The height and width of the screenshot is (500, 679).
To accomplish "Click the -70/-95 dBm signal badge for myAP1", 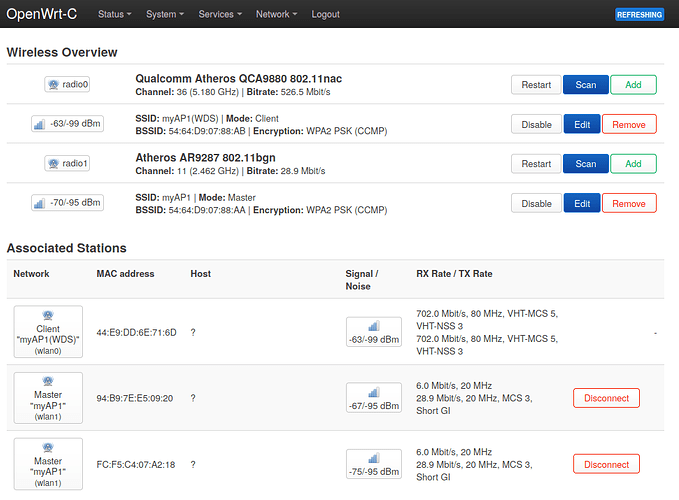I will tap(68, 203).
